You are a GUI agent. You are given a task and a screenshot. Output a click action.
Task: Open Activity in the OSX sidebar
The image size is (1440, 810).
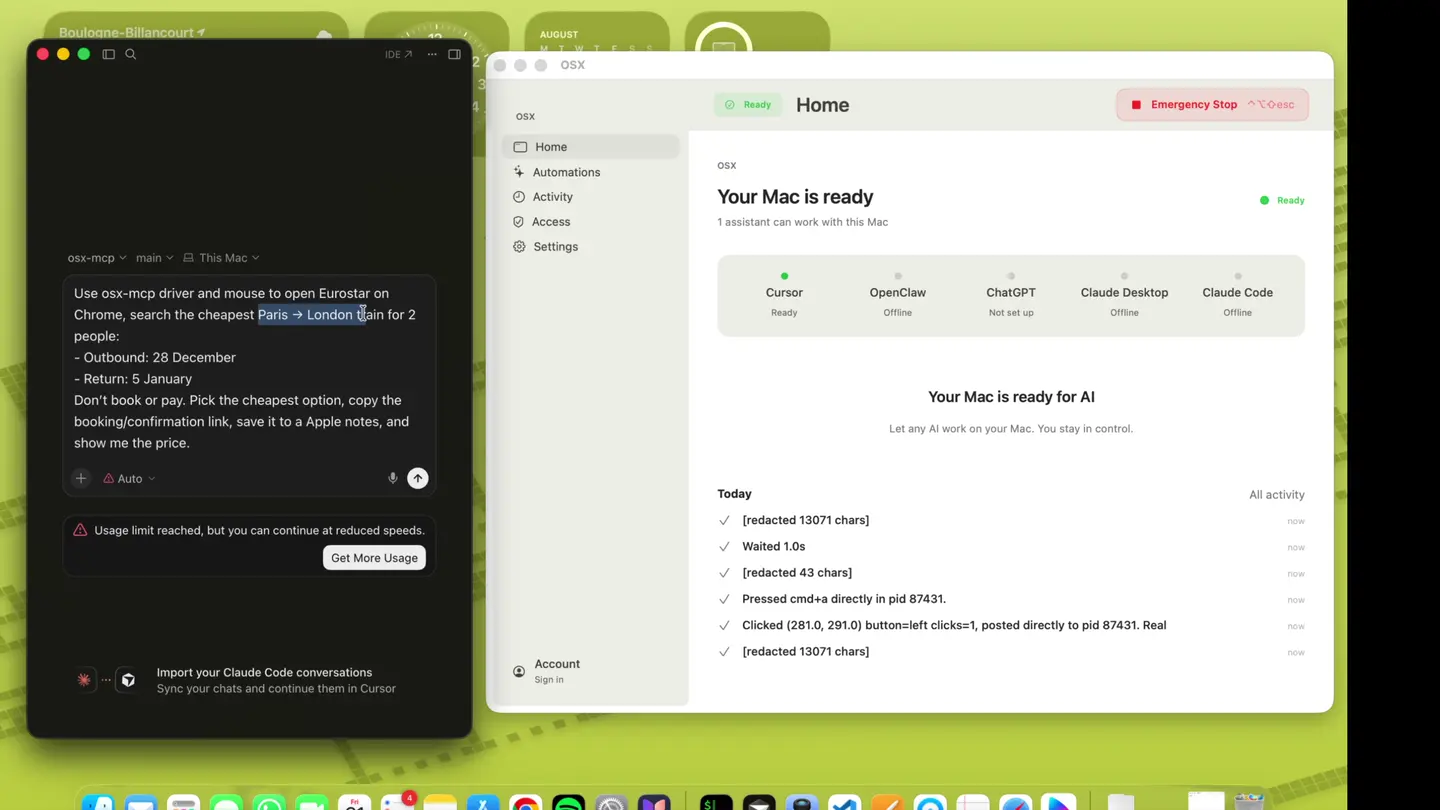click(x=590, y=197)
